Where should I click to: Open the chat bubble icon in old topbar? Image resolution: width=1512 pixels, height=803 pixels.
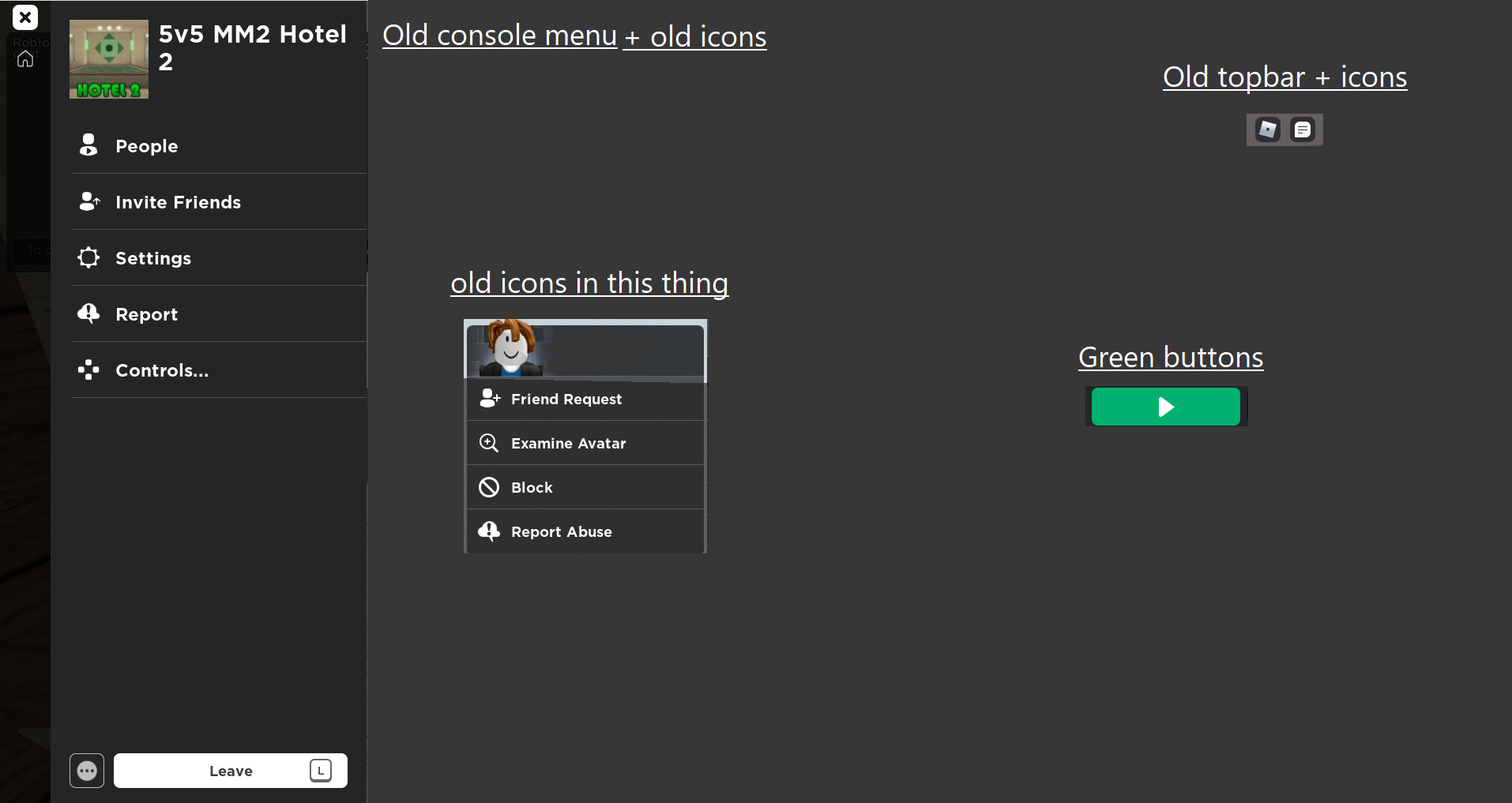pos(1303,129)
